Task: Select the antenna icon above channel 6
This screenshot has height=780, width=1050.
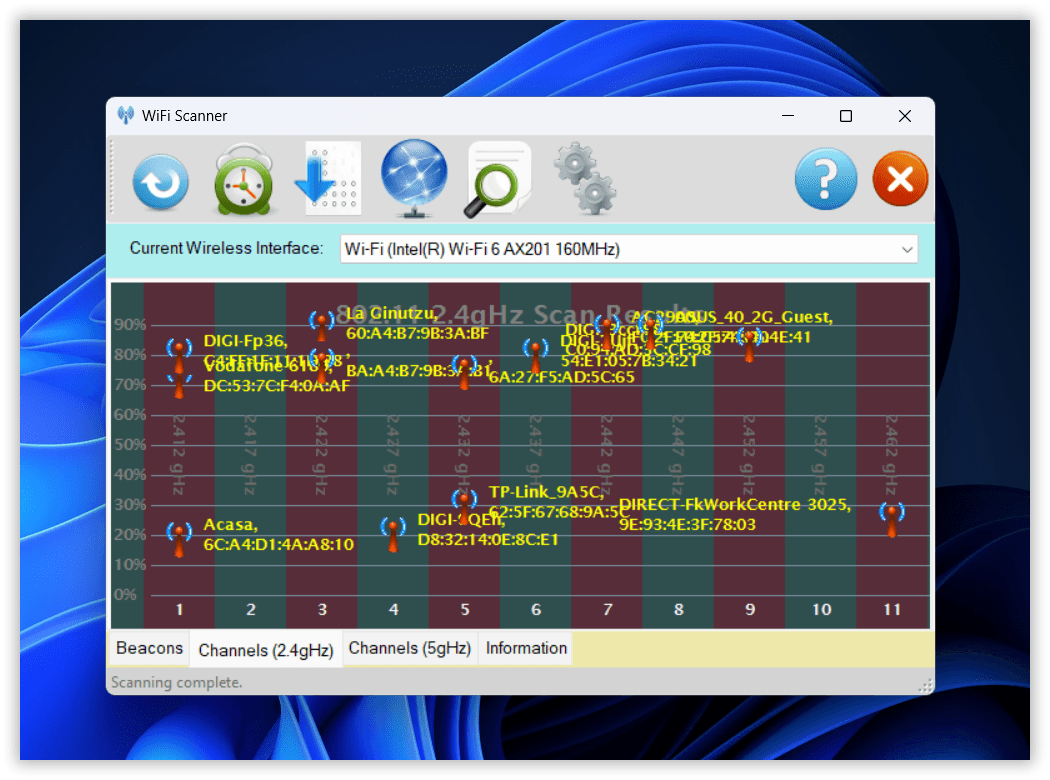Action: [x=535, y=356]
